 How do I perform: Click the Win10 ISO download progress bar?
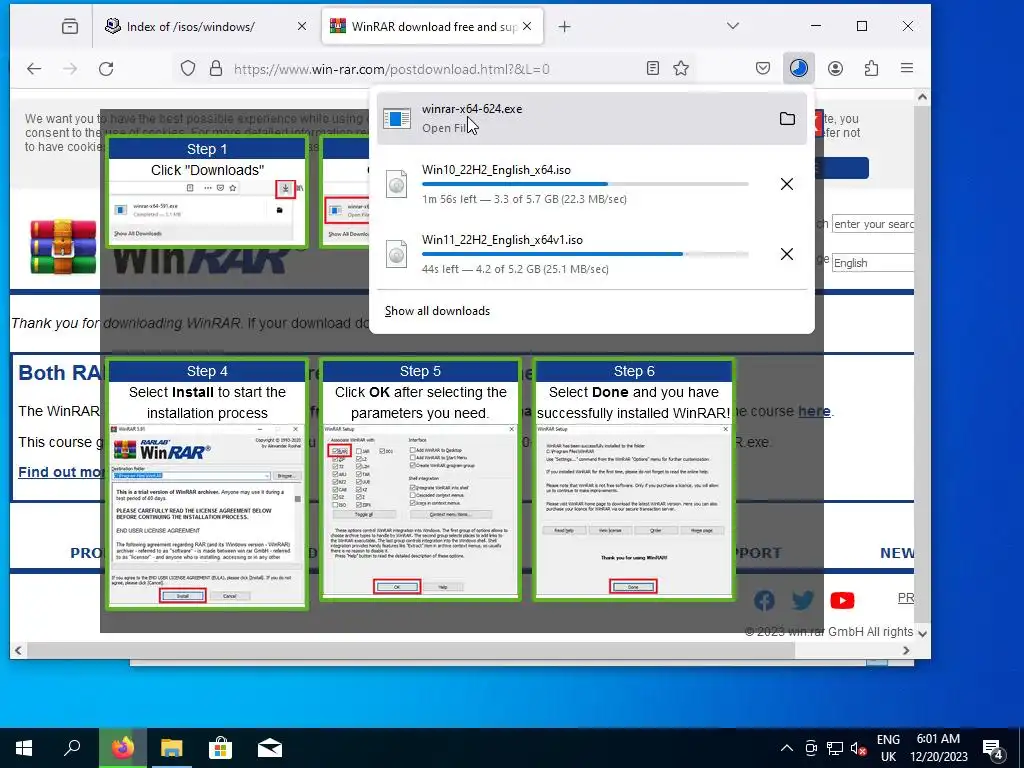pyautogui.click(x=585, y=184)
